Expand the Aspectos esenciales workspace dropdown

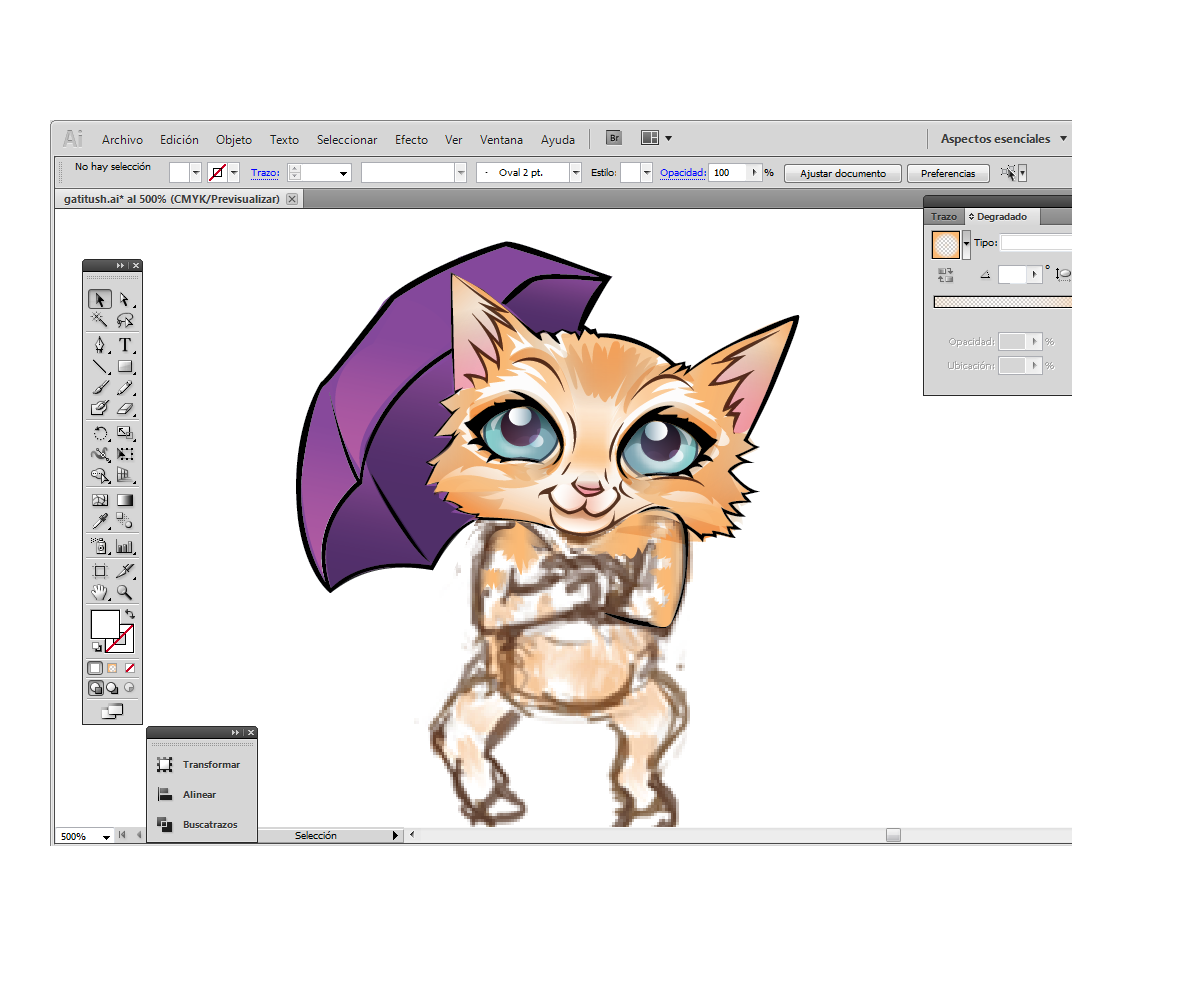point(1063,139)
